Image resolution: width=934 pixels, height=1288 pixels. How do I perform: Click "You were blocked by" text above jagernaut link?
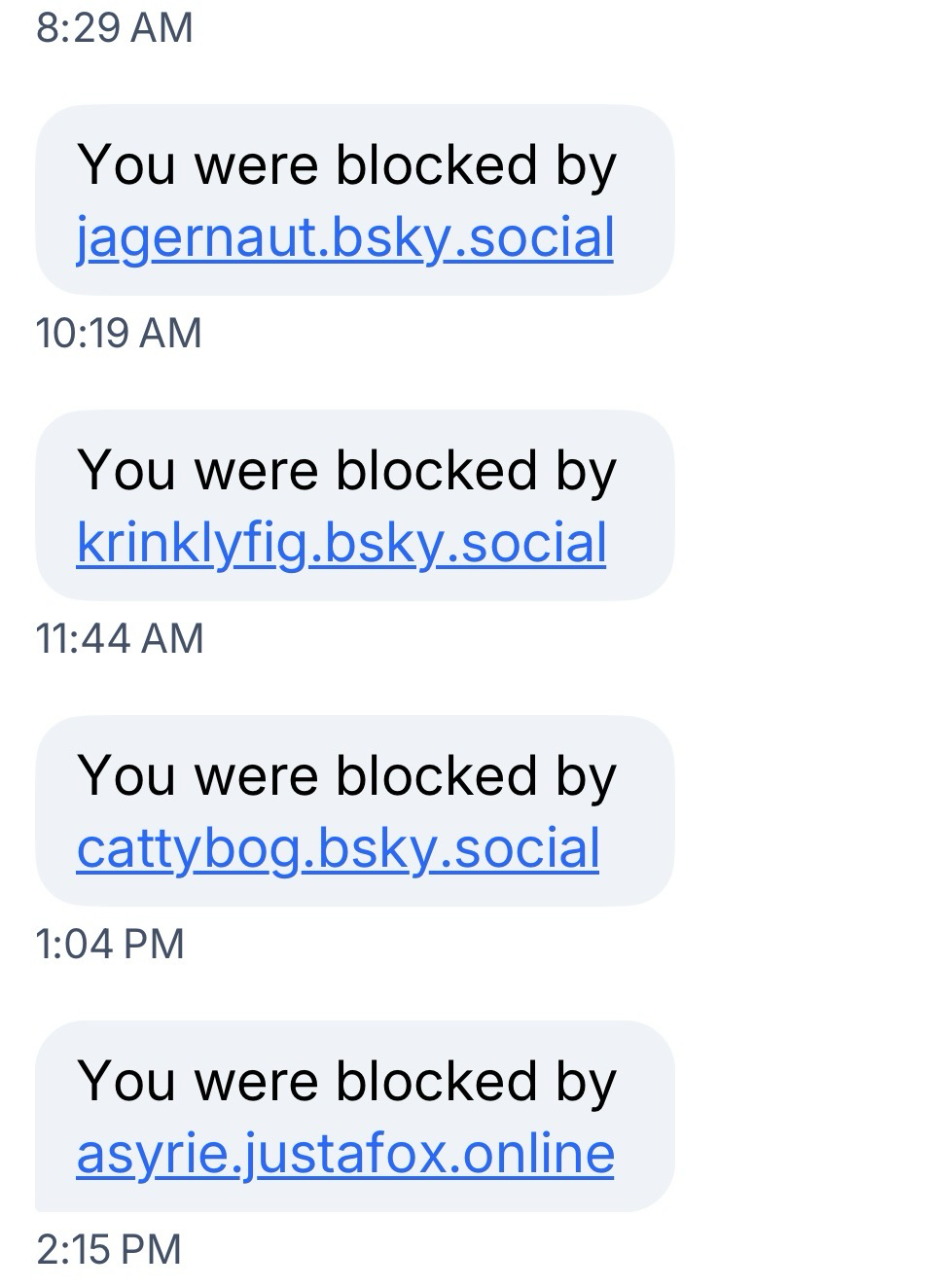click(x=346, y=165)
